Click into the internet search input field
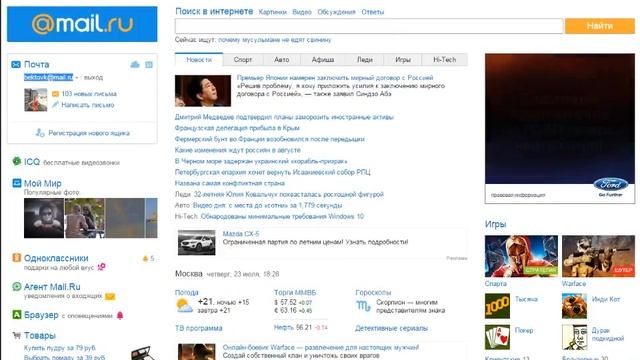640x360 pixels. (x=369, y=26)
